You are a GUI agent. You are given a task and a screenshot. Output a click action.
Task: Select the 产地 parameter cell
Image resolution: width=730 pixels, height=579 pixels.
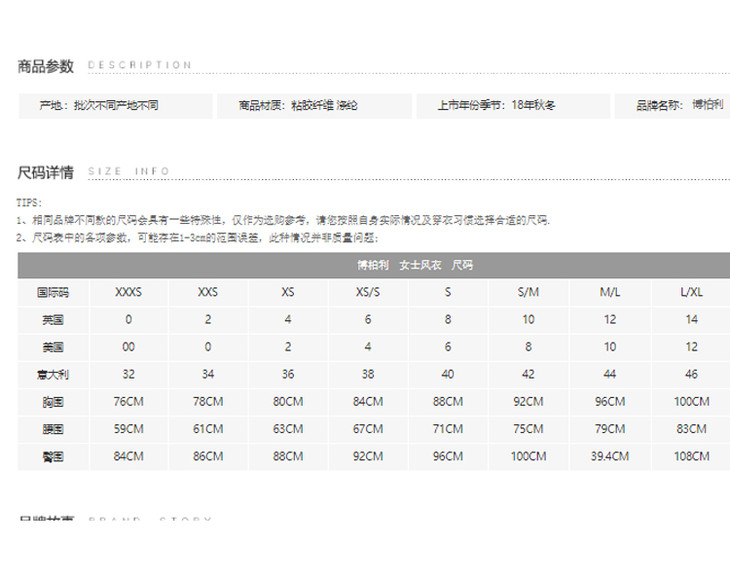tap(115, 105)
